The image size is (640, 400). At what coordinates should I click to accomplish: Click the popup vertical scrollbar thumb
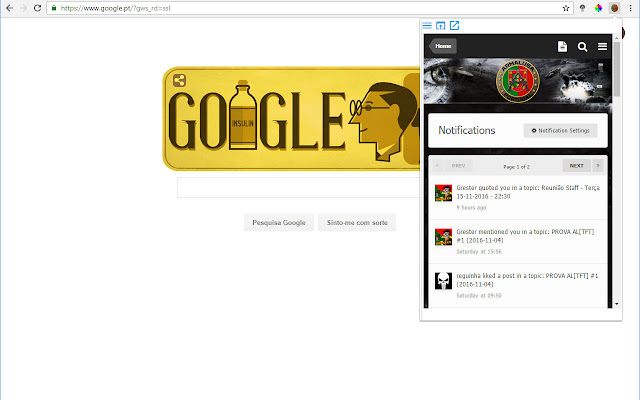[616, 69]
